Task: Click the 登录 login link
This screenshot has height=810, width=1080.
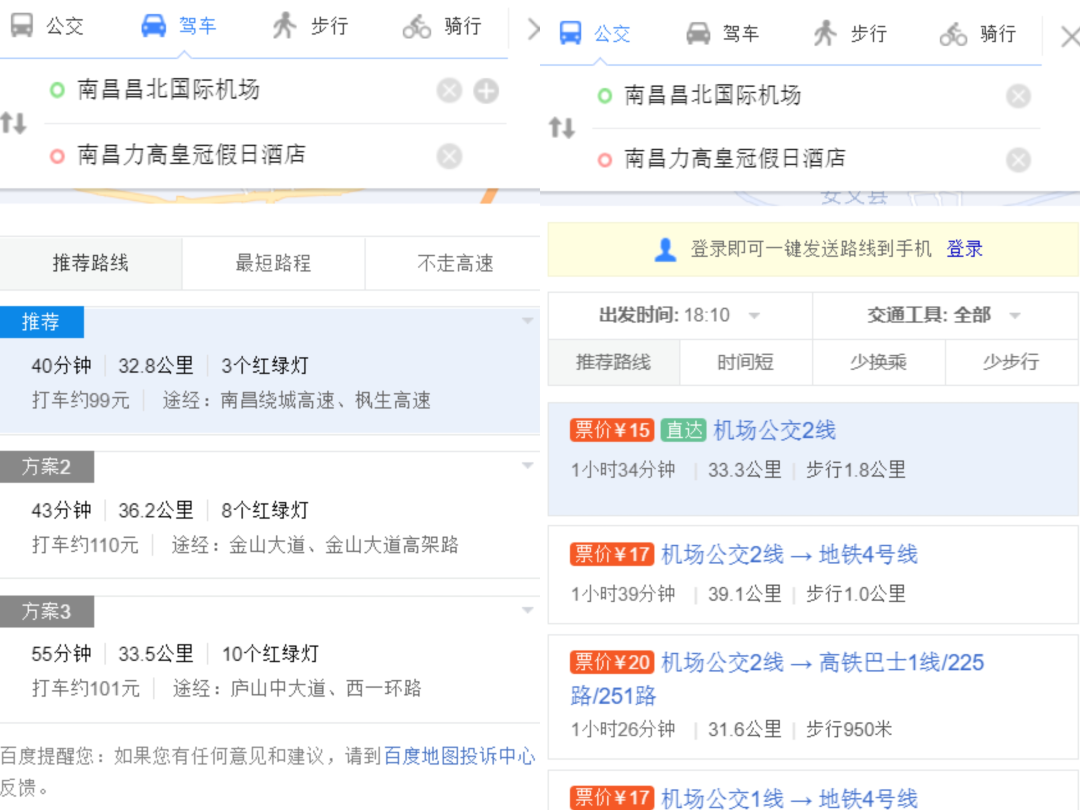Action: (963, 249)
